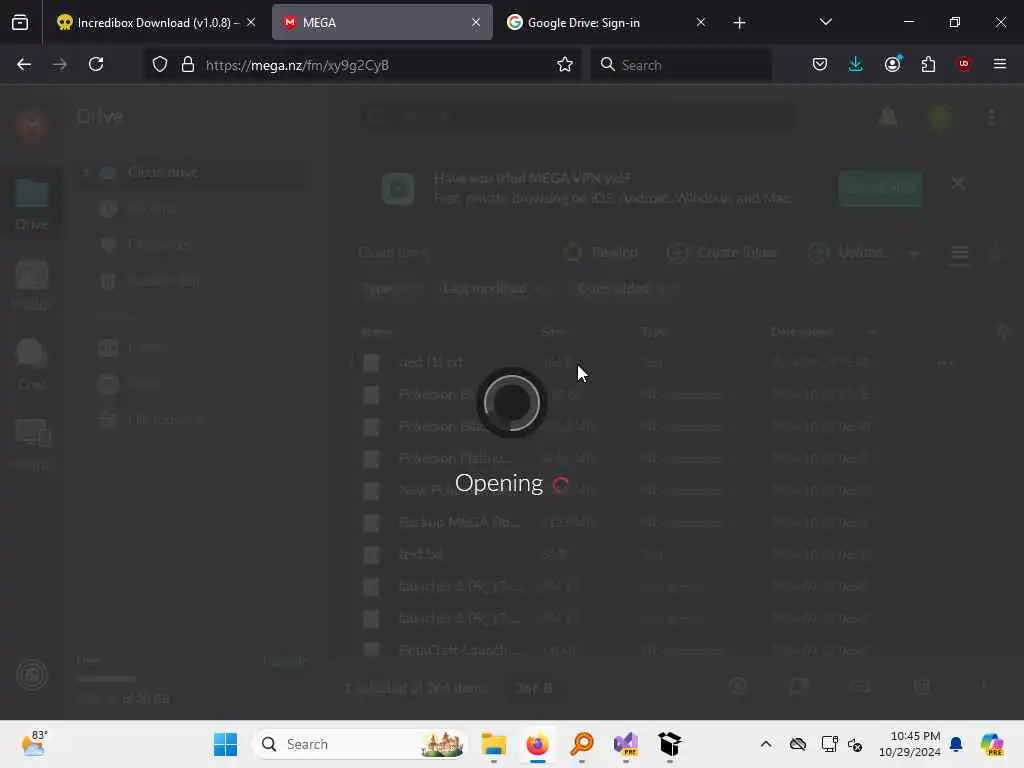The height and width of the screenshot is (768, 1024).
Task: Open the black box app on taskbar
Action: [x=669, y=744]
